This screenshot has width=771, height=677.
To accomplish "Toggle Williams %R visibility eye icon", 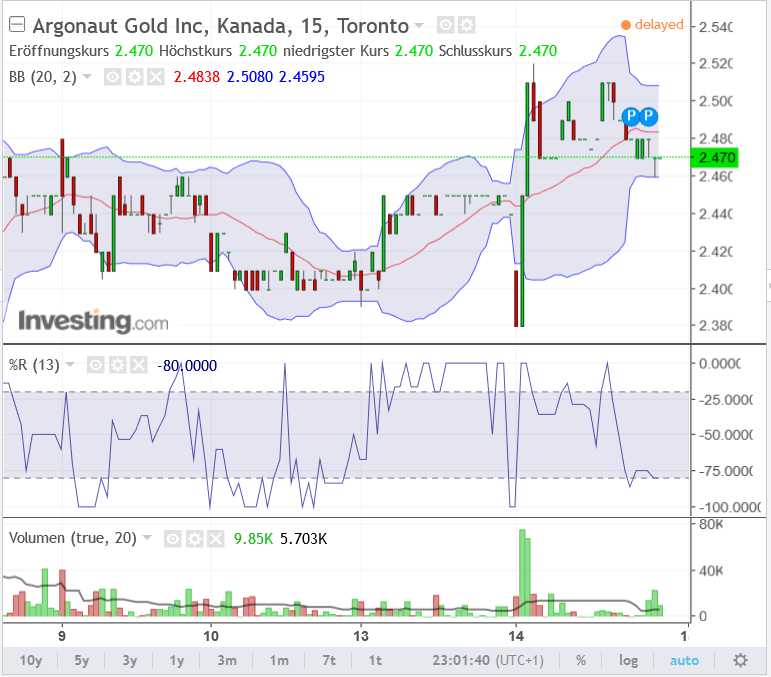I will 96,365.
